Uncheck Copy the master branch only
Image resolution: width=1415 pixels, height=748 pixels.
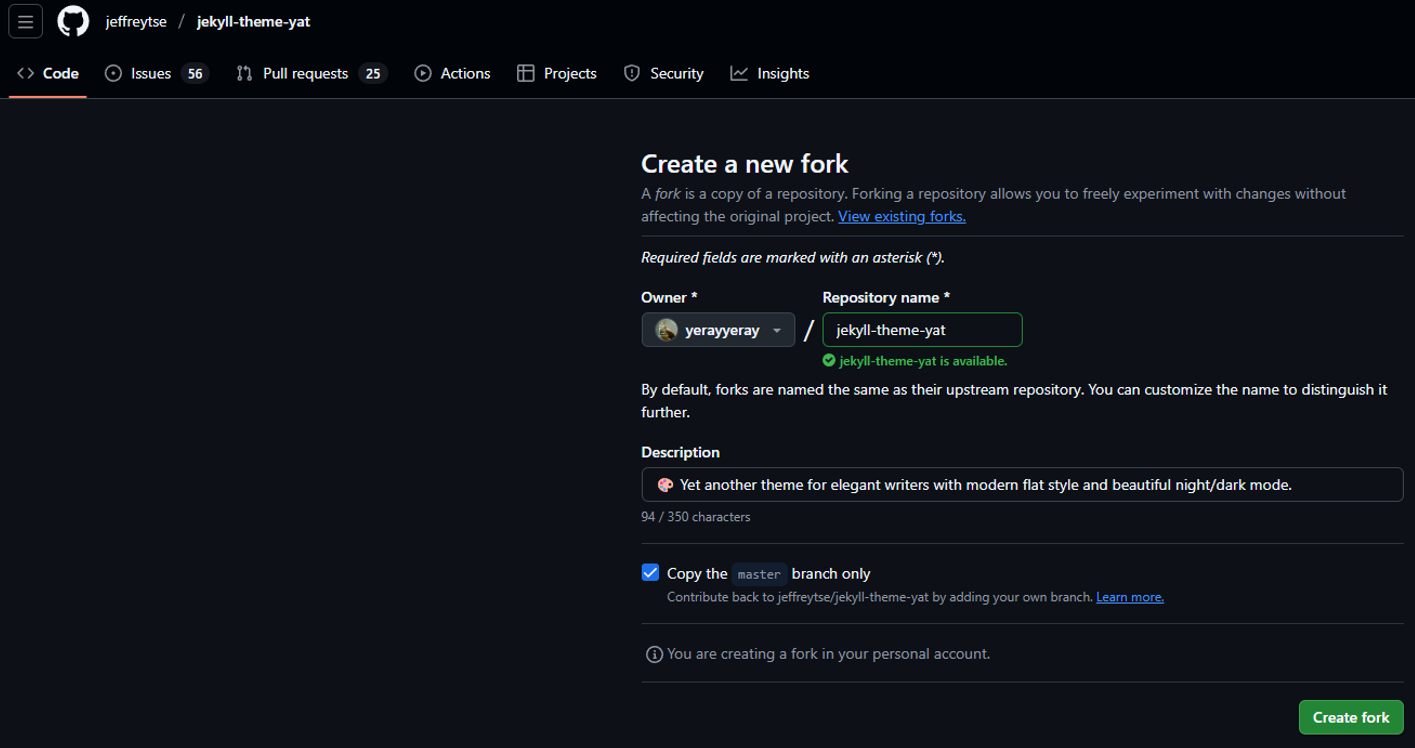coord(650,572)
